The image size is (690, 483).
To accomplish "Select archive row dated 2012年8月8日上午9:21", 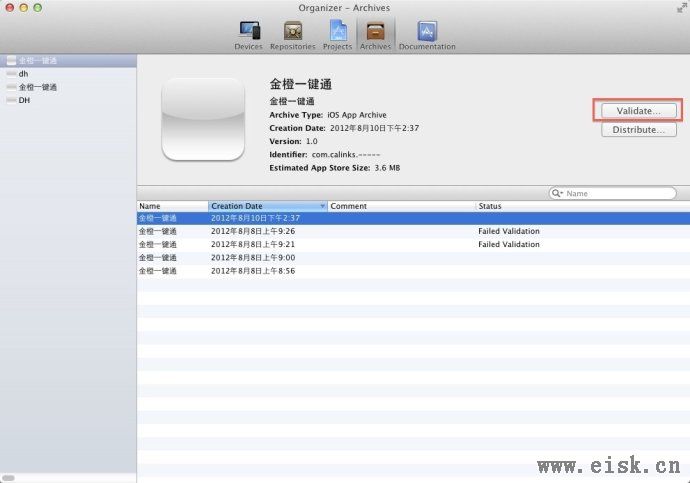I will click(413, 245).
